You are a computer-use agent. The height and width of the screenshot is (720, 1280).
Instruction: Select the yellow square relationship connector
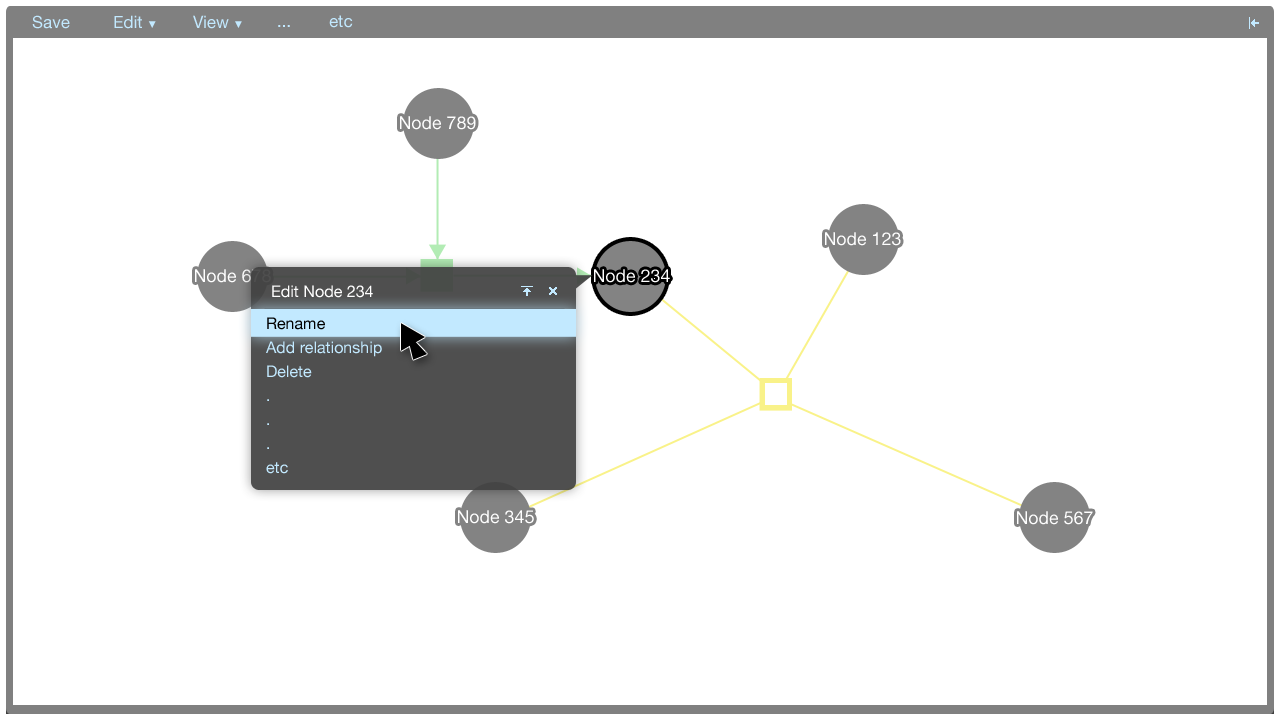tap(775, 394)
